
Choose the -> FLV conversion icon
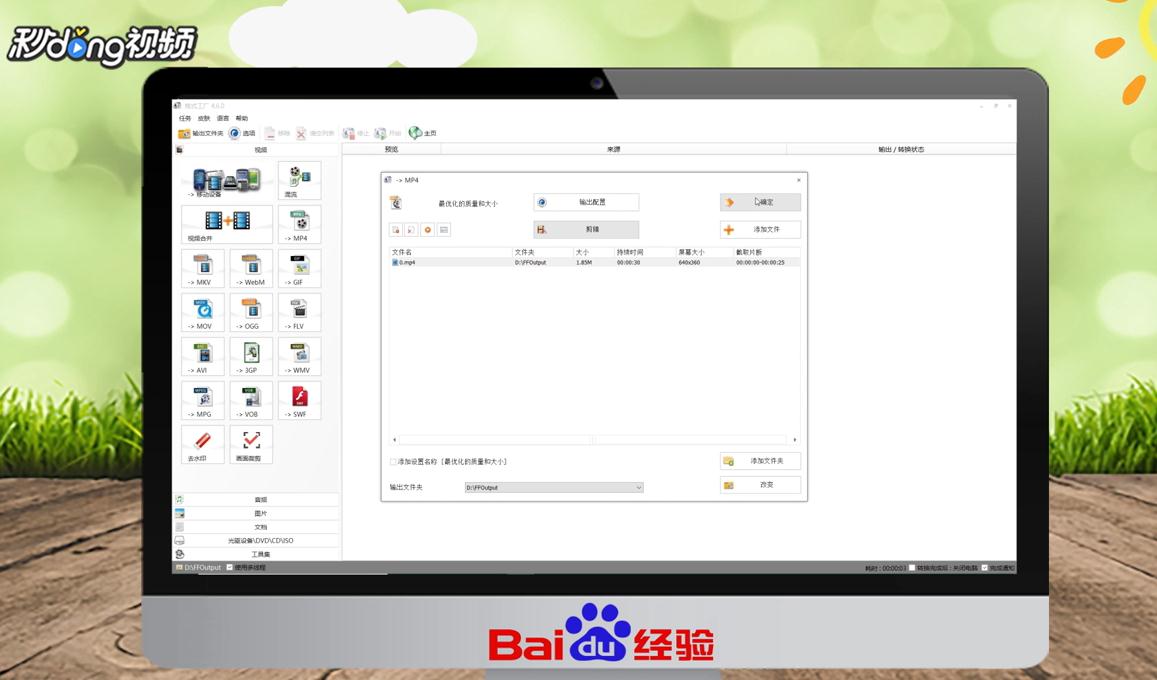[299, 313]
